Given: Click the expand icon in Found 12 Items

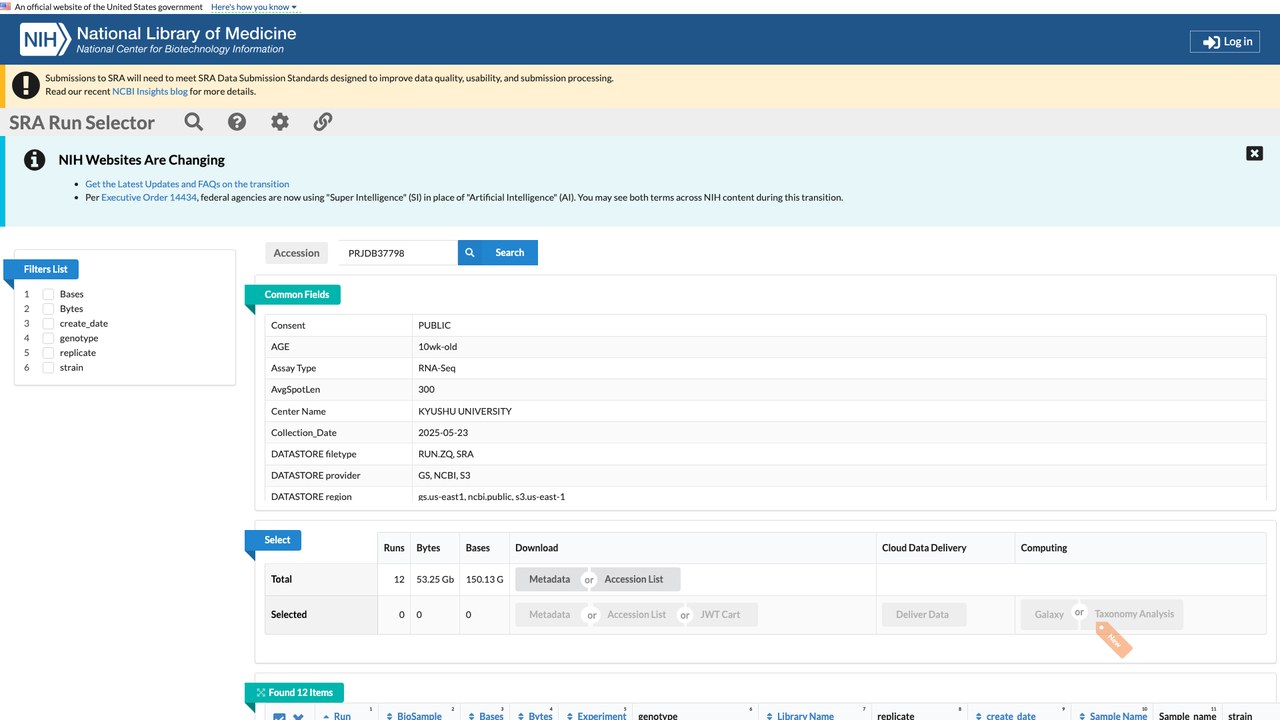Looking at the screenshot, I should click(261, 692).
